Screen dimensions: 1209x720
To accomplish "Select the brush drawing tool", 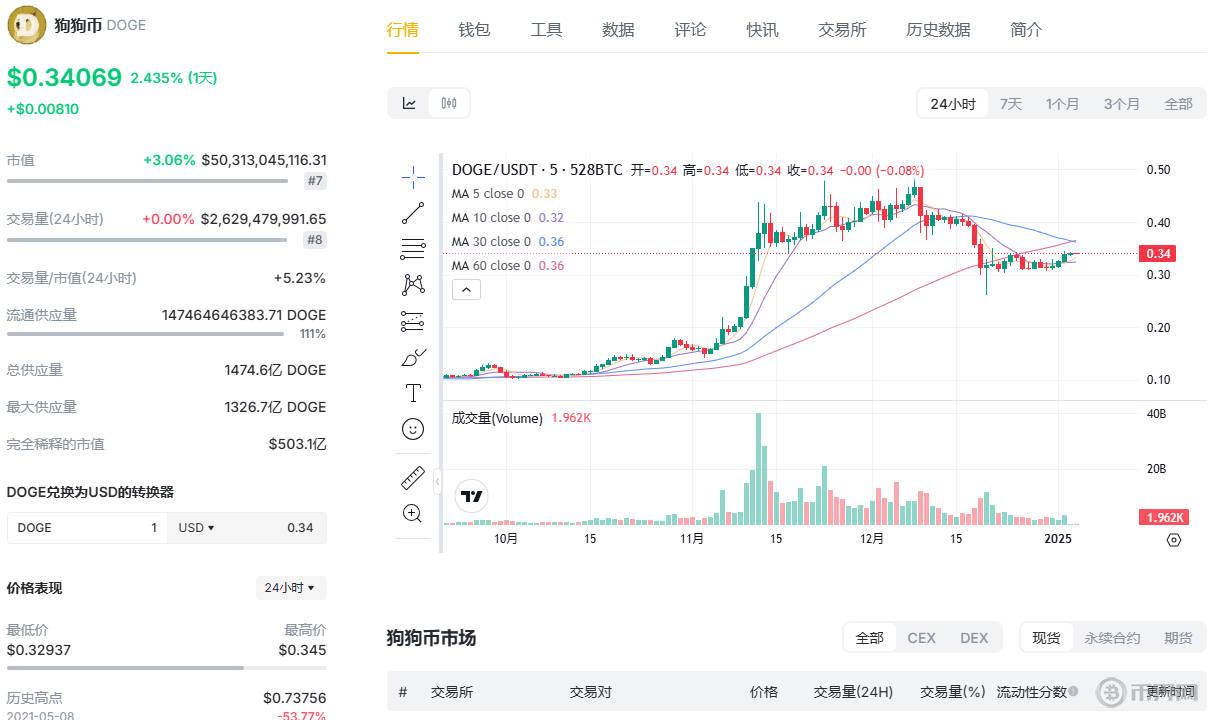I will pyautogui.click(x=411, y=356).
